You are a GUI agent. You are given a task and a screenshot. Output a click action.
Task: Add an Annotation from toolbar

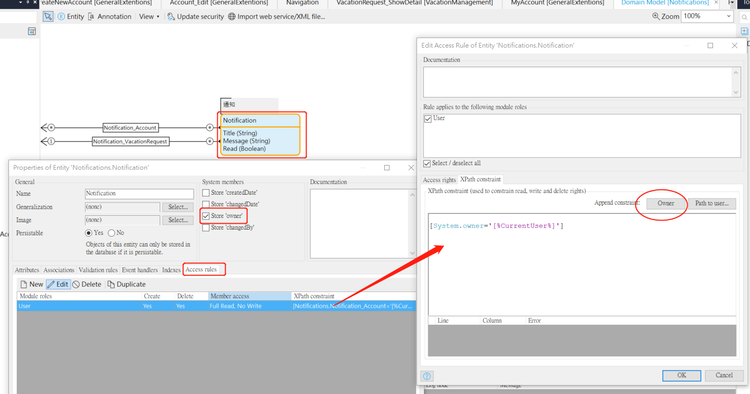110,16
